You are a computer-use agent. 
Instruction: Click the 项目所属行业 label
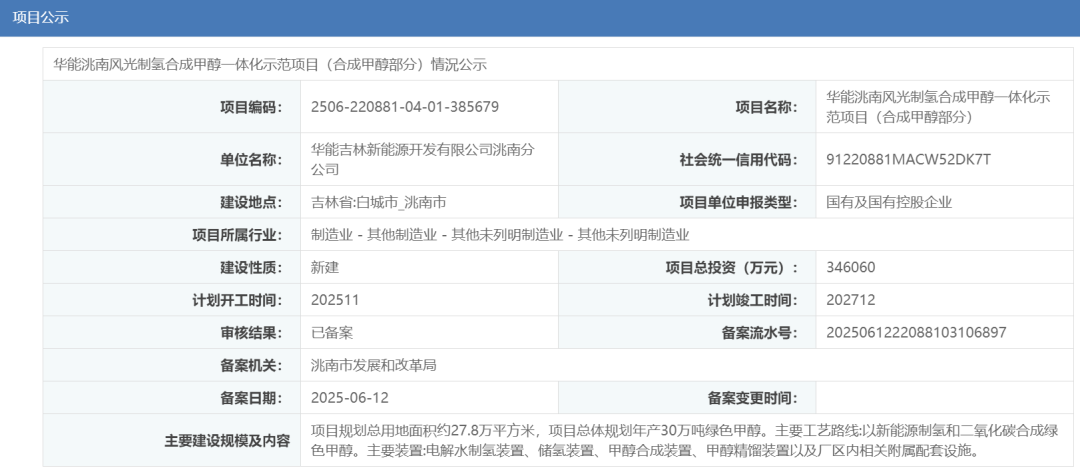pyautogui.click(x=237, y=235)
